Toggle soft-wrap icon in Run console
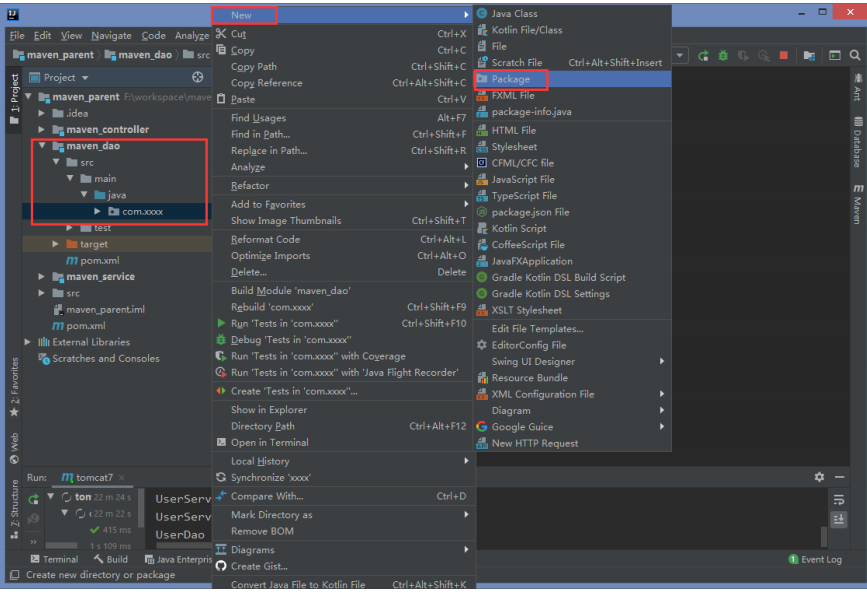This screenshot has width=867, height=601. [839, 500]
